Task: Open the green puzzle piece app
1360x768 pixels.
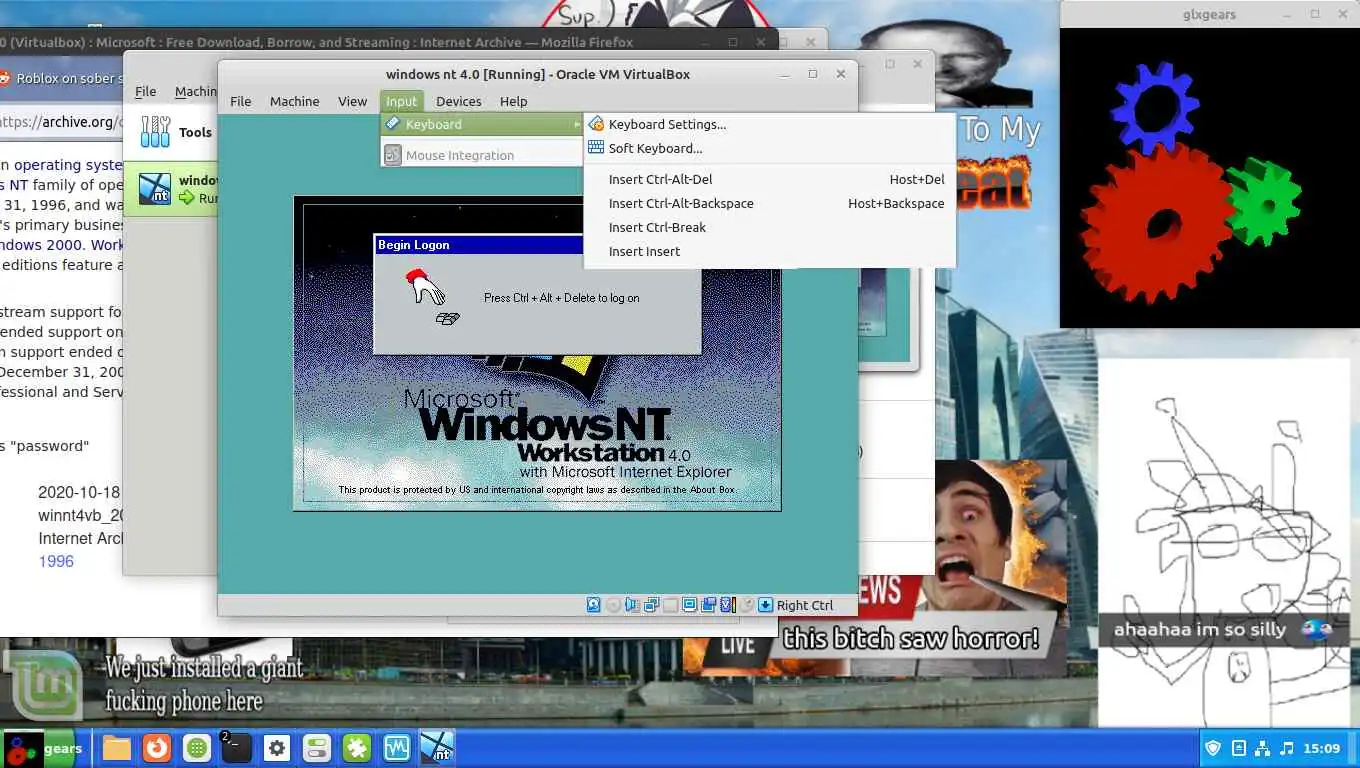Action: click(357, 748)
